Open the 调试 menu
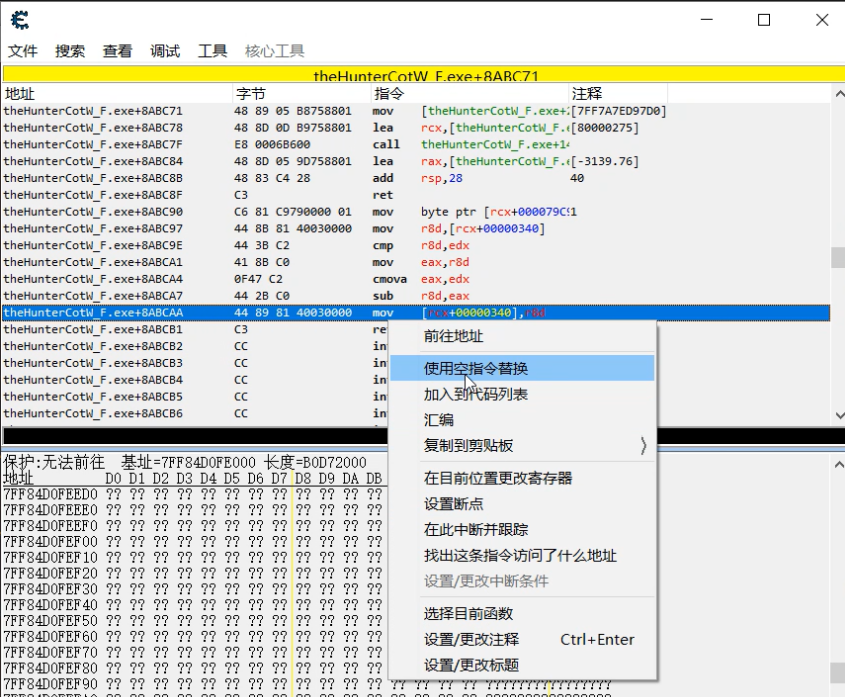Viewport: 845px width, 697px height. pyautogui.click(x=165, y=51)
